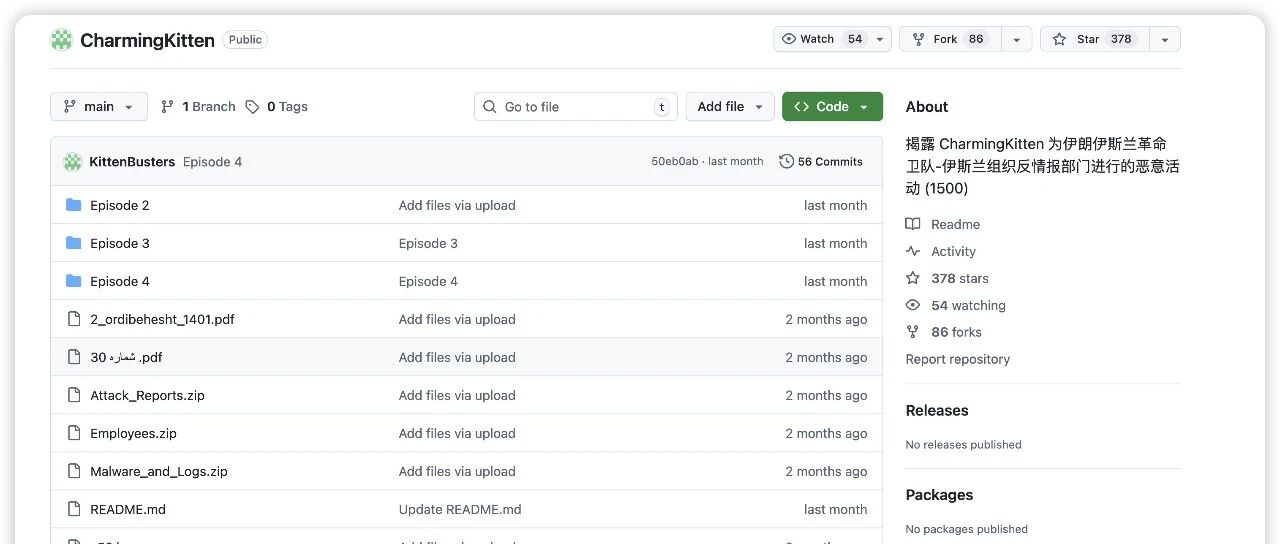Click the Episode 2 folder icon
The height and width of the screenshot is (544, 1280).
tap(73, 205)
